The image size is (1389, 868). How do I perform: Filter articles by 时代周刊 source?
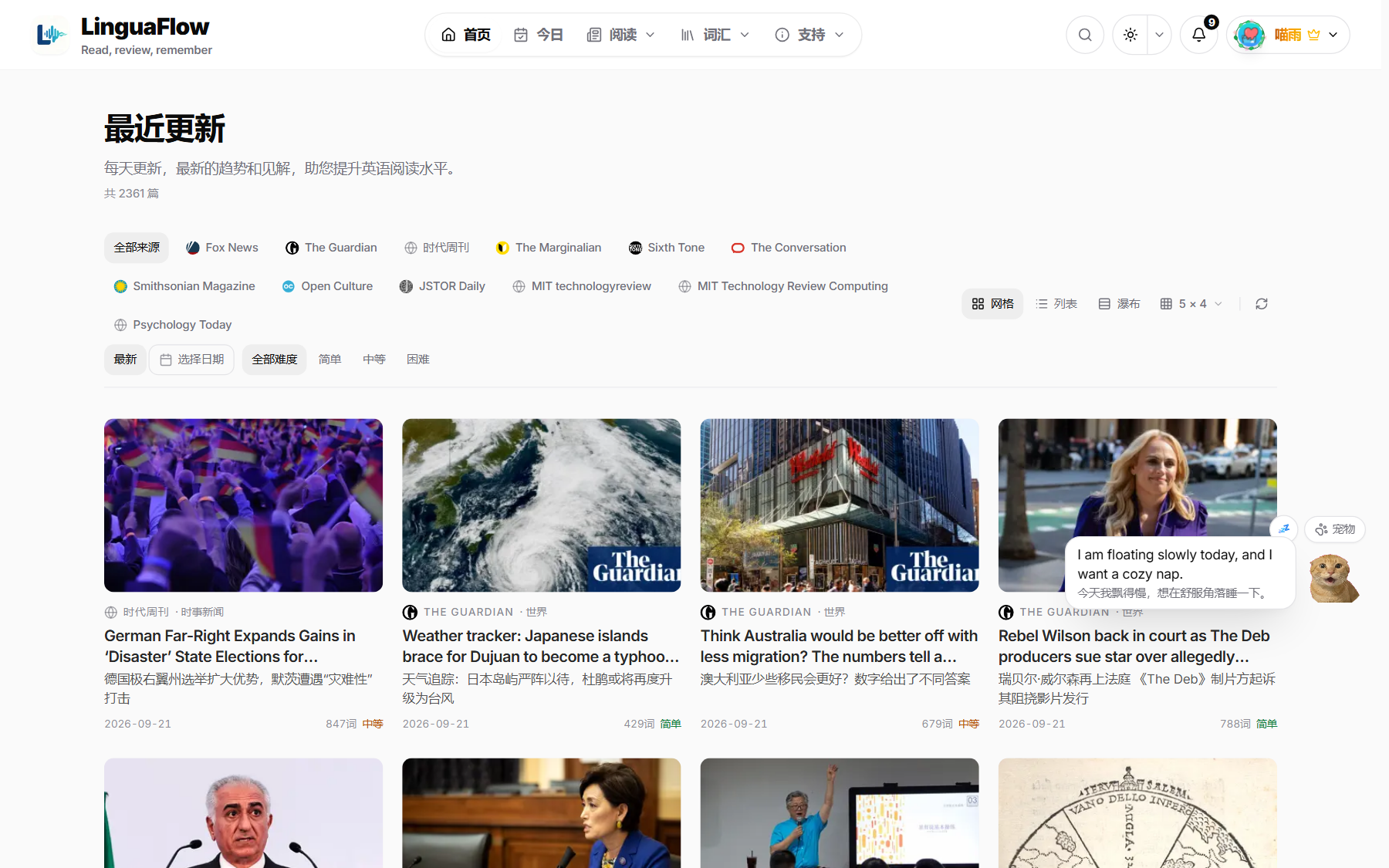(x=437, y=248)
